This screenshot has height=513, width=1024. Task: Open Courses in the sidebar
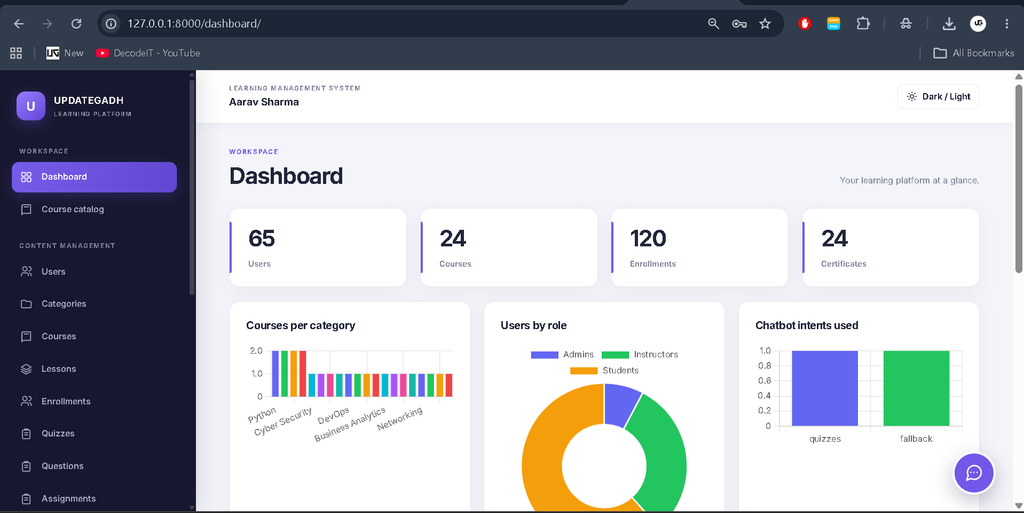click(94, 336)
